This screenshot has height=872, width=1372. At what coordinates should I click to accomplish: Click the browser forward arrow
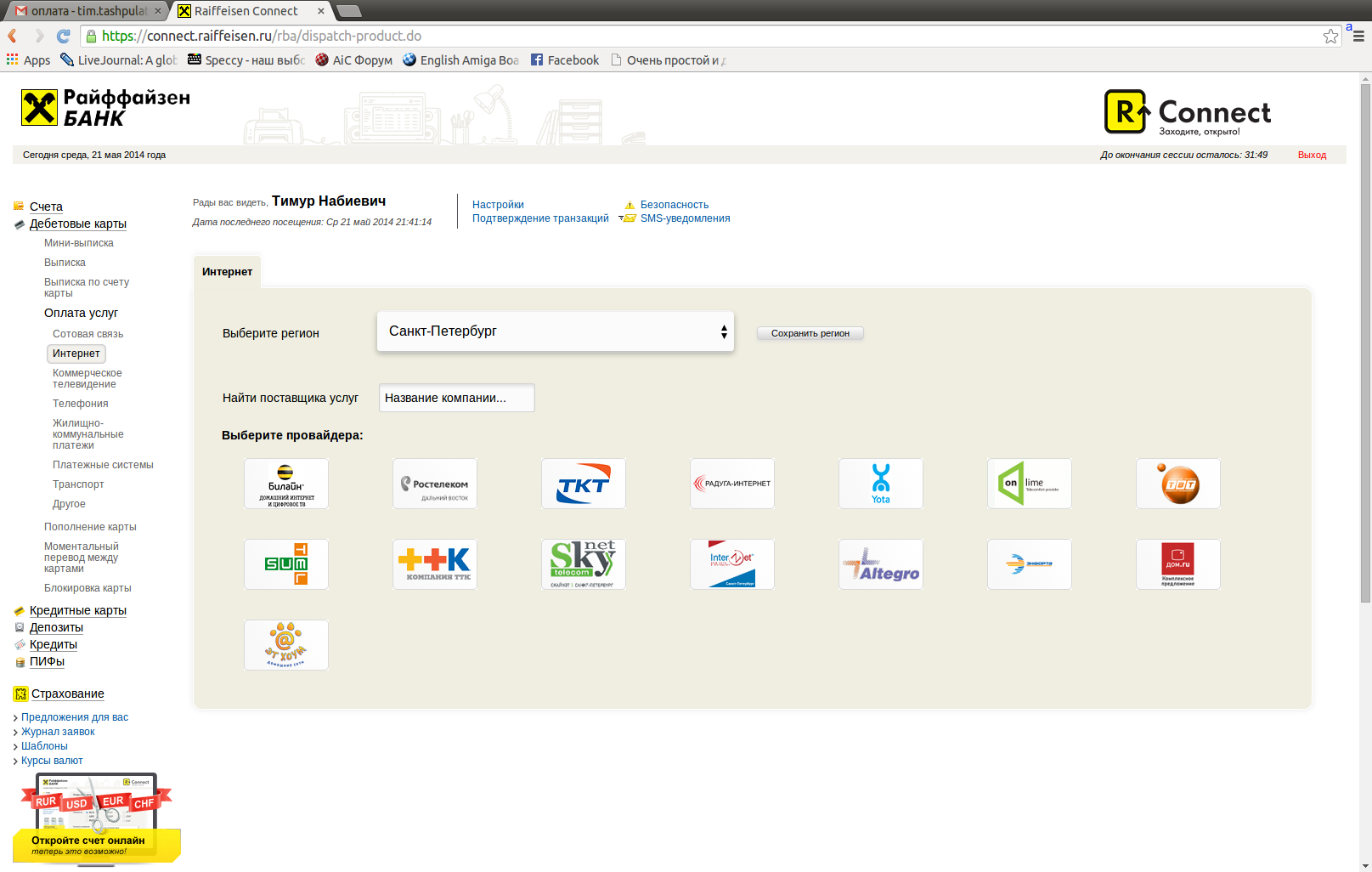(x=39, y=36)
